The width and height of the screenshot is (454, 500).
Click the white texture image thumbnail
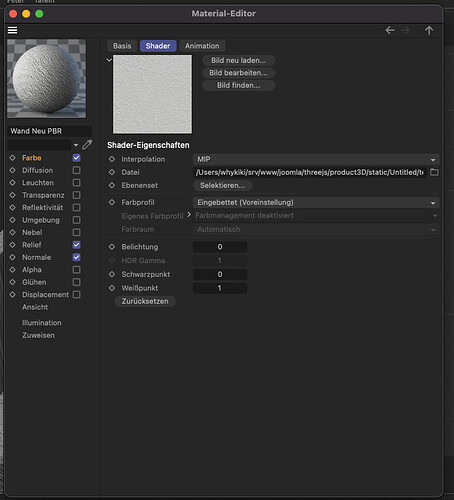point(152,94)
